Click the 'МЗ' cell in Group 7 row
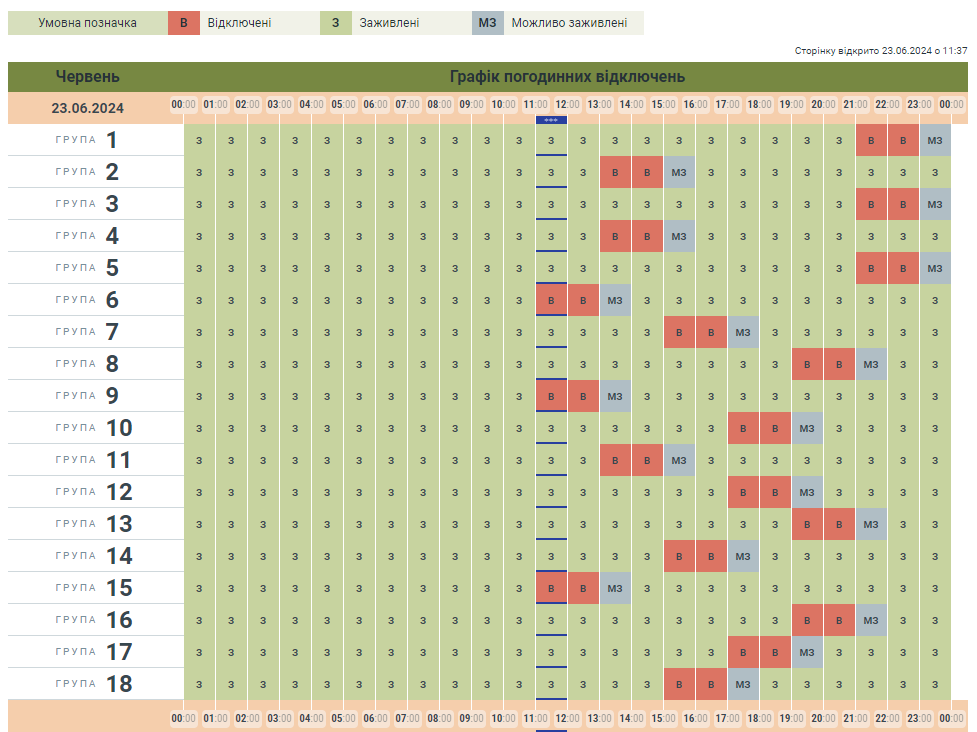Screen dimensions: 977x732 743,332
